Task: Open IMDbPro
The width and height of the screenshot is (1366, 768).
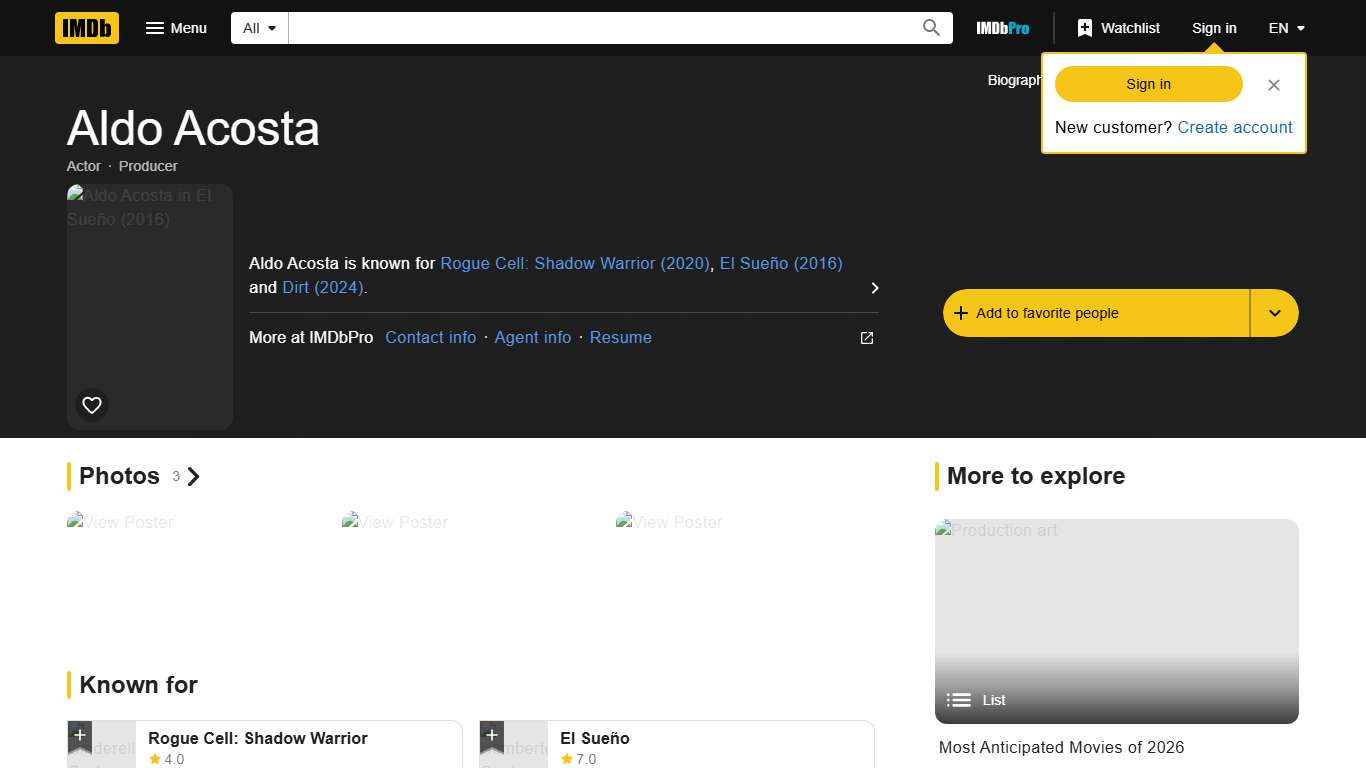Action: click(1002, 28)
